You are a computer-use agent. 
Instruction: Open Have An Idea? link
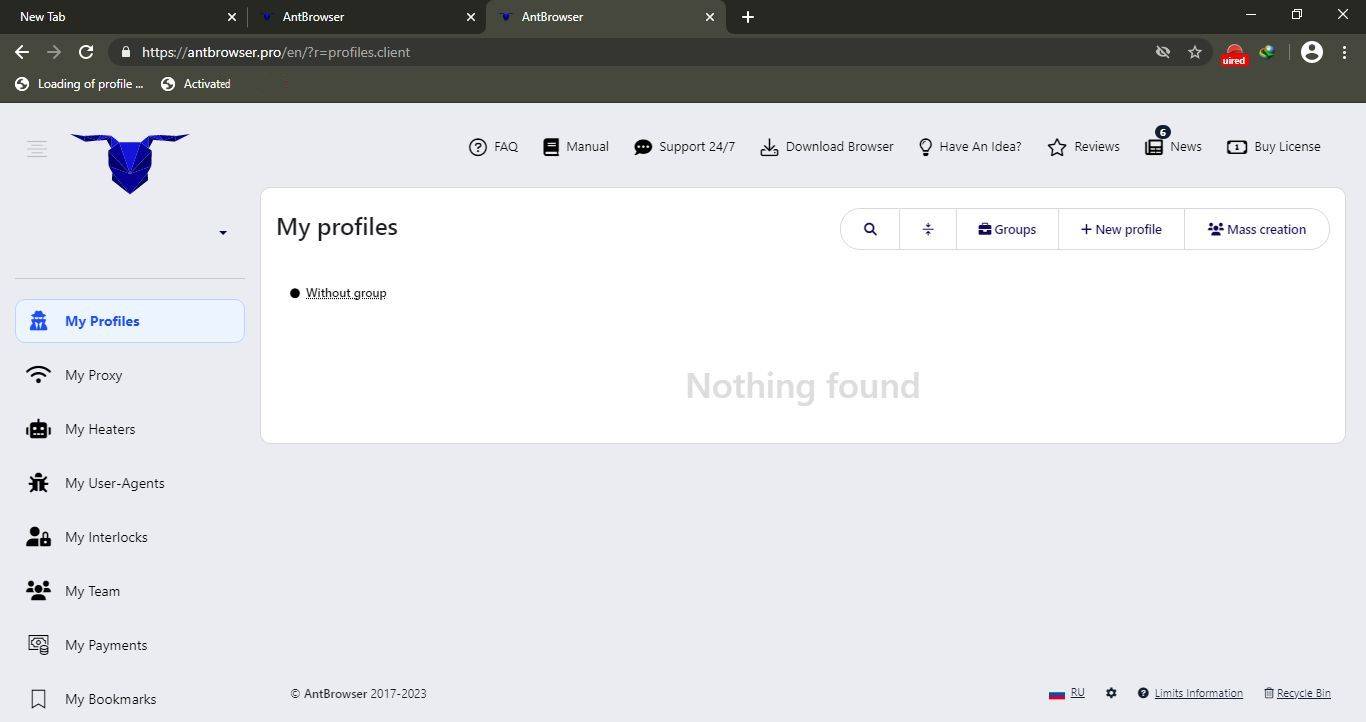(x=970, y=147)
